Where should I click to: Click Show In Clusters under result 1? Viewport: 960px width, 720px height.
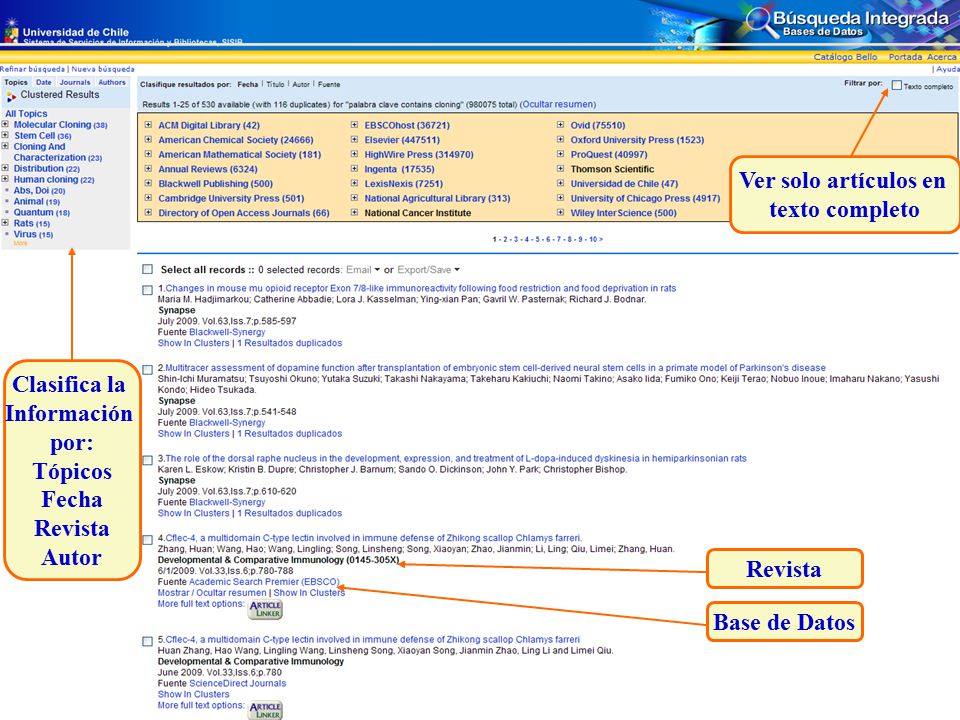click(x=193, y=343)
